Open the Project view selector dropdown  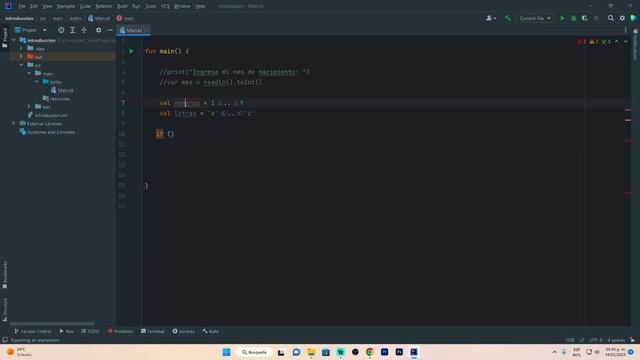pyautogui.click(x=31, y=30)
